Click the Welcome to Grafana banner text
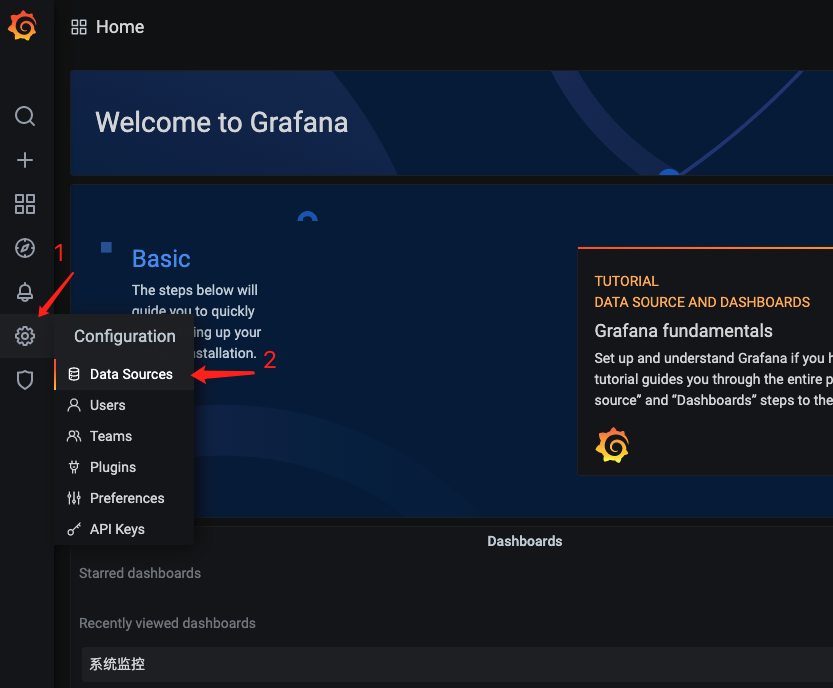 click(x=222, y=122)
